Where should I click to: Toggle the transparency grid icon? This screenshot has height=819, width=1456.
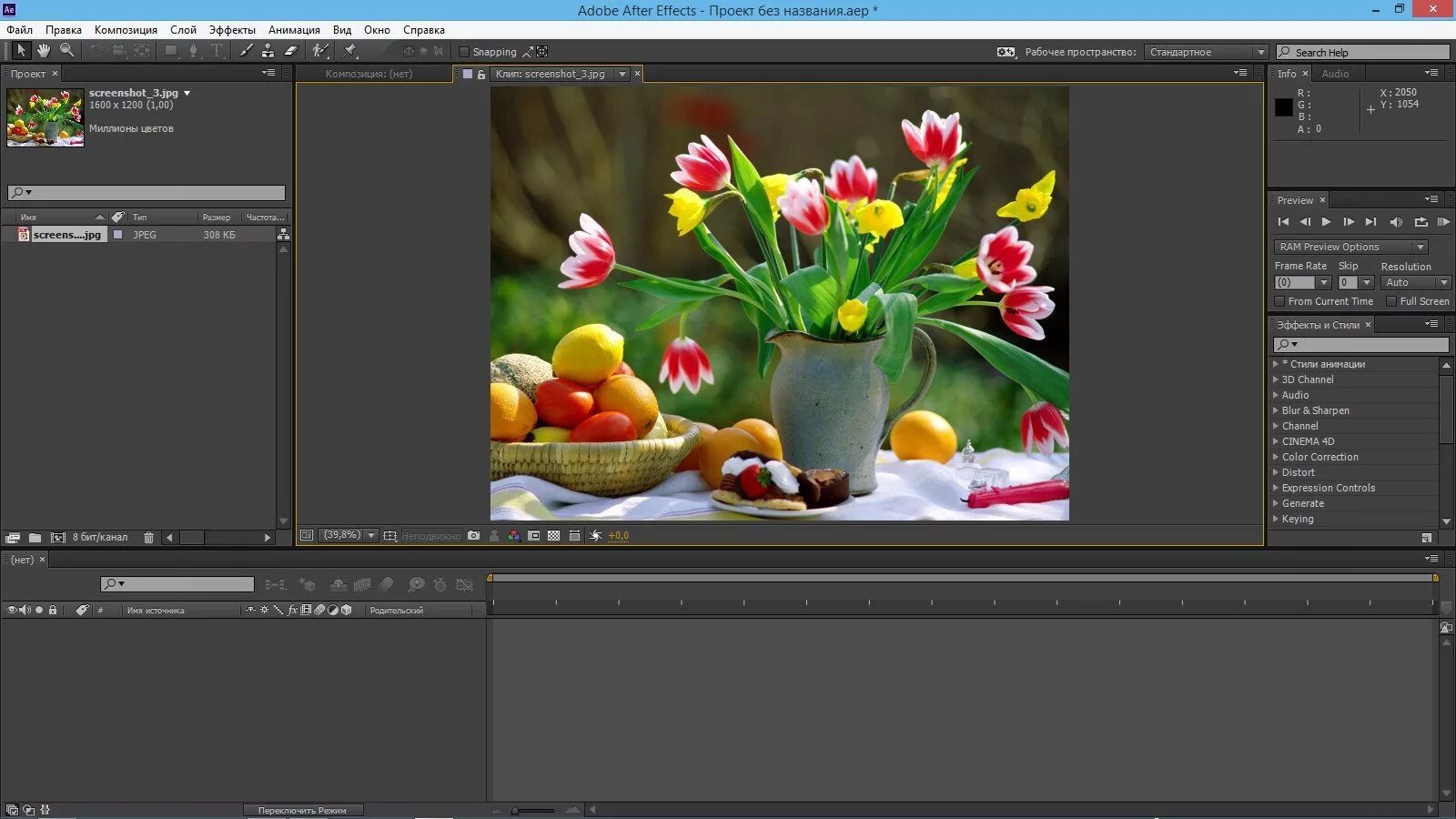coord(554,536)
